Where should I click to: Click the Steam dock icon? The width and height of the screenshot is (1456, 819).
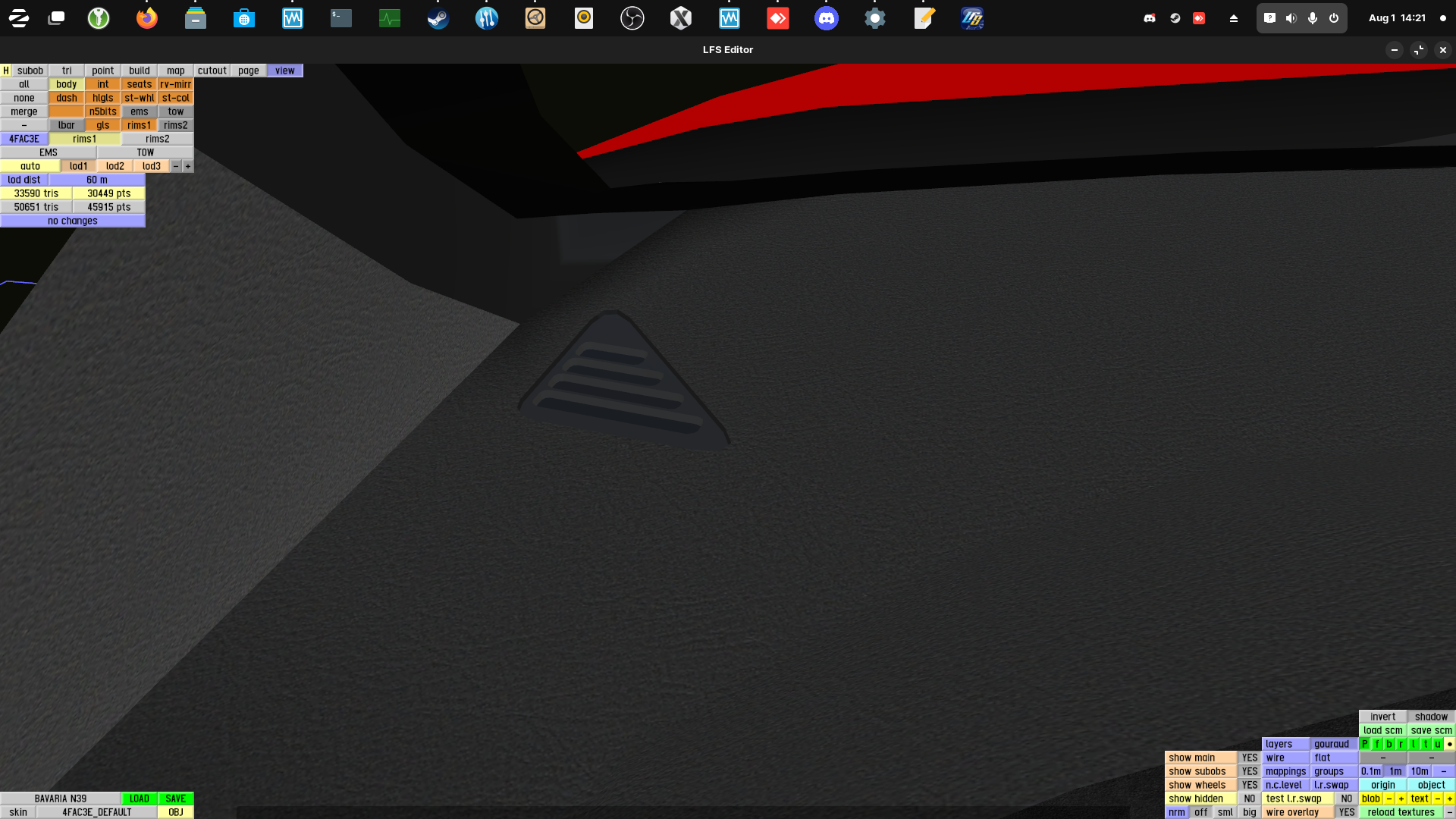438,18
